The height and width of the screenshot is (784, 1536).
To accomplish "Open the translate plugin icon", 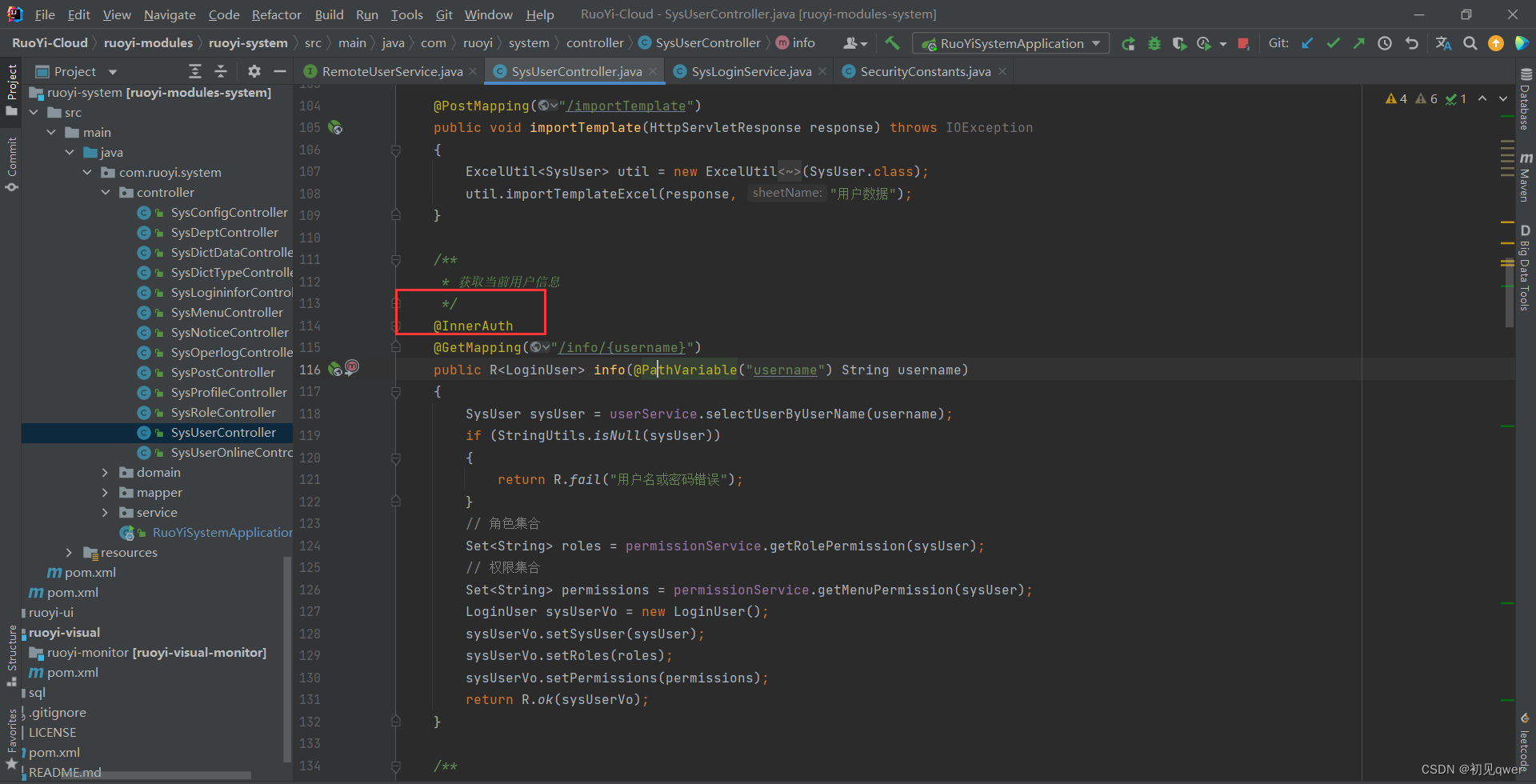I will point(1443,43).
